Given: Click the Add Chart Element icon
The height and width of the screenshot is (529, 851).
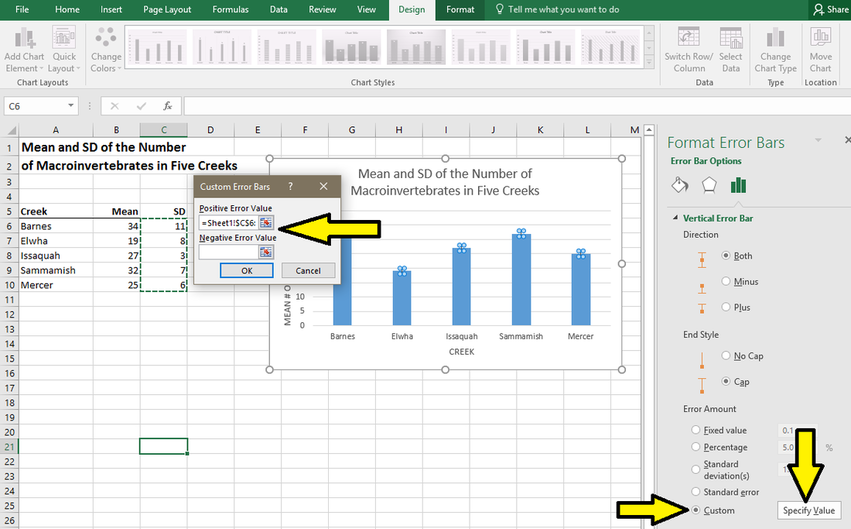Looking at the screenshot, I should pyautogui.click(x=25, y=42).
